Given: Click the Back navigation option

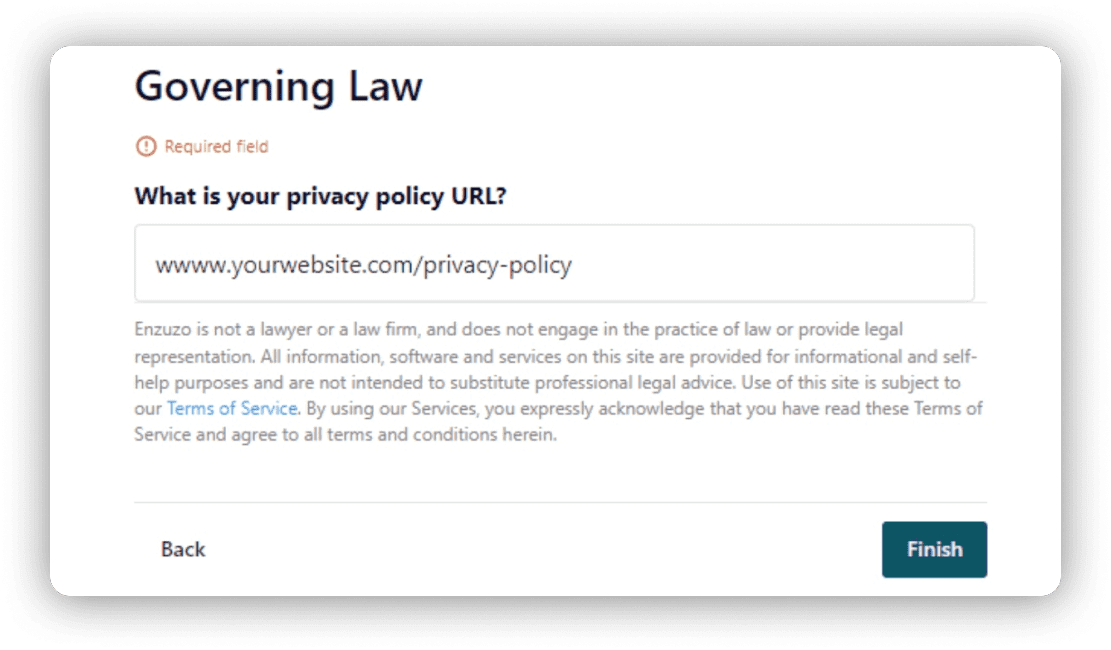Looking at the screenshot, I should 182,548.
